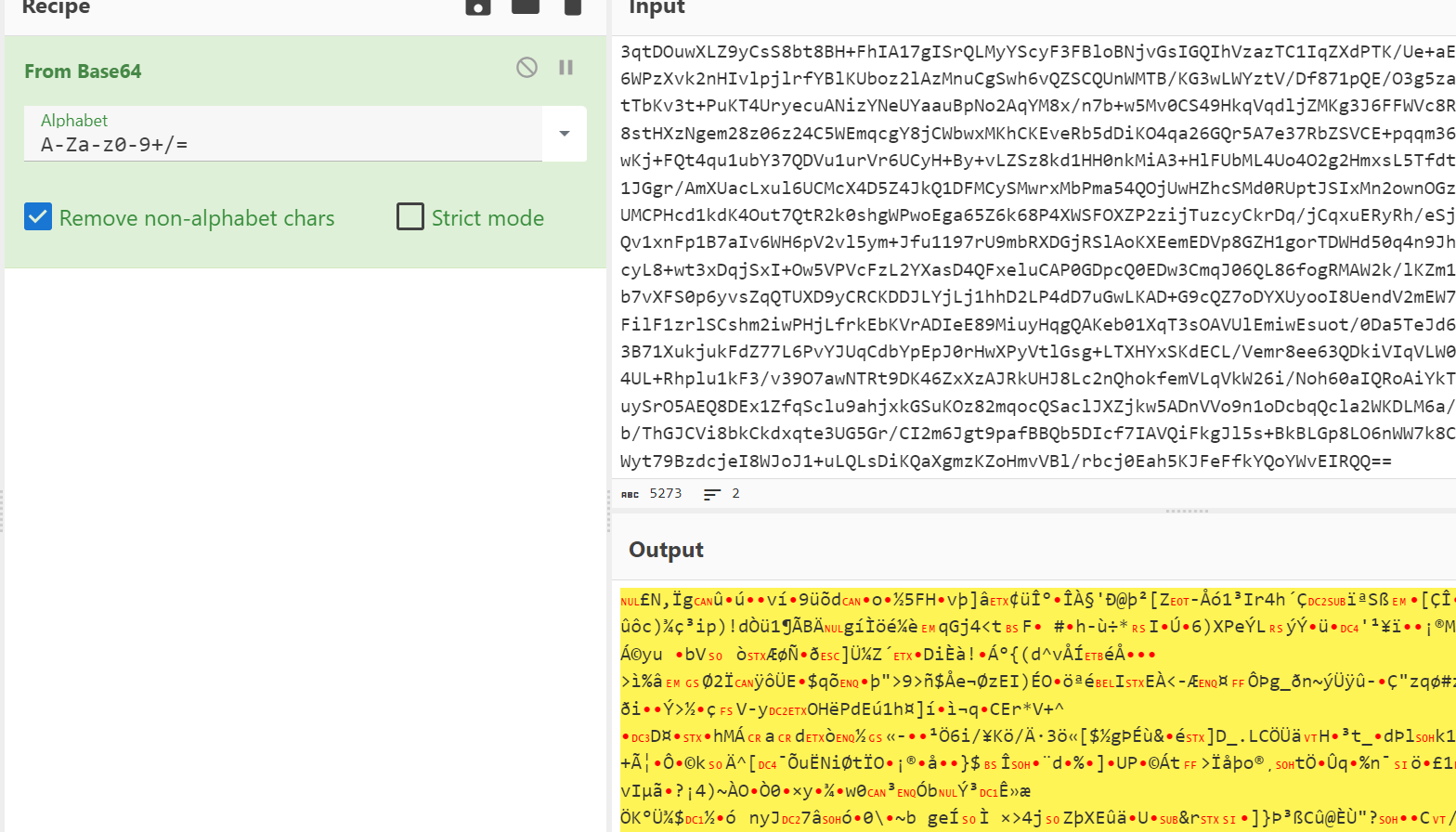The image size is (1456, 832).
Task: Click the 5273 character count value
Action: pos(666,494)
